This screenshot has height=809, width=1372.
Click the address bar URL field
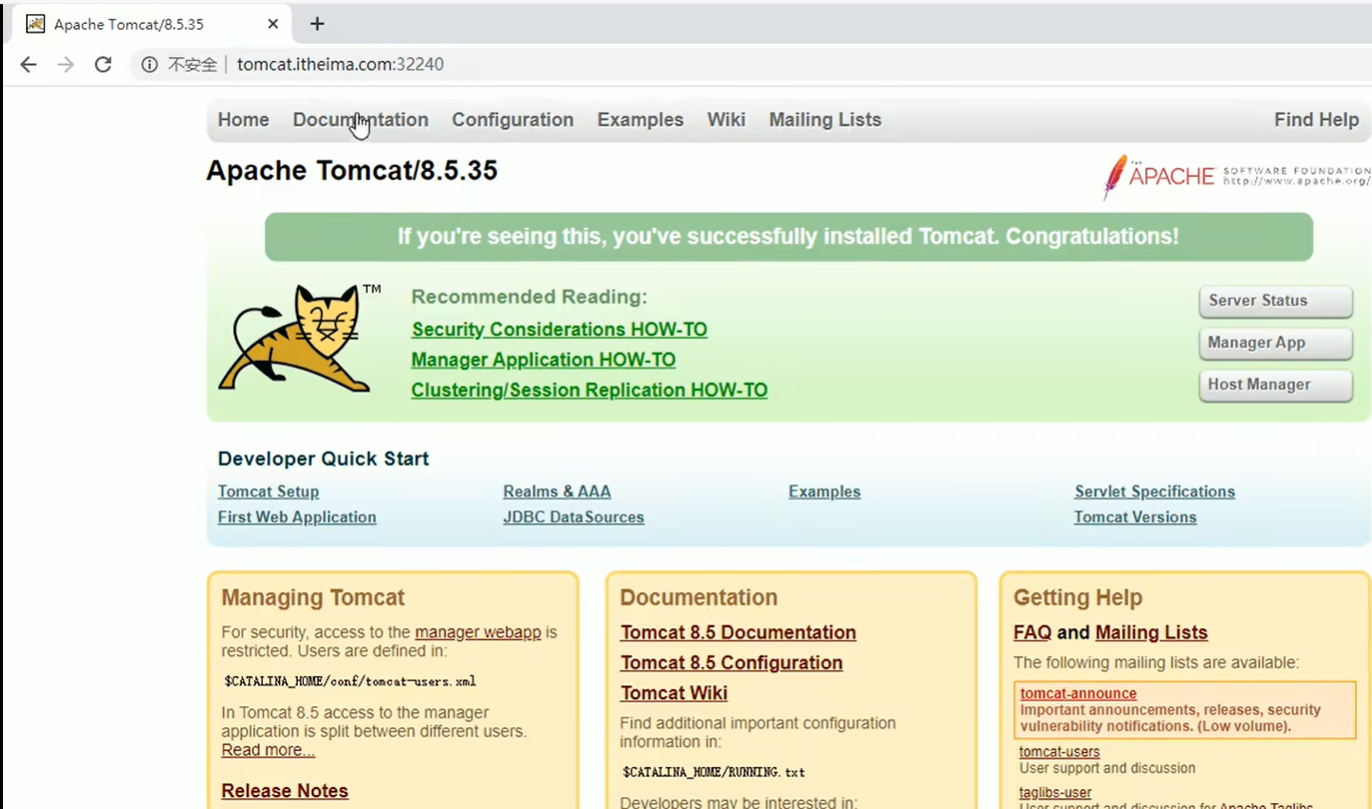pyautogui.click(x=340, y=65)
